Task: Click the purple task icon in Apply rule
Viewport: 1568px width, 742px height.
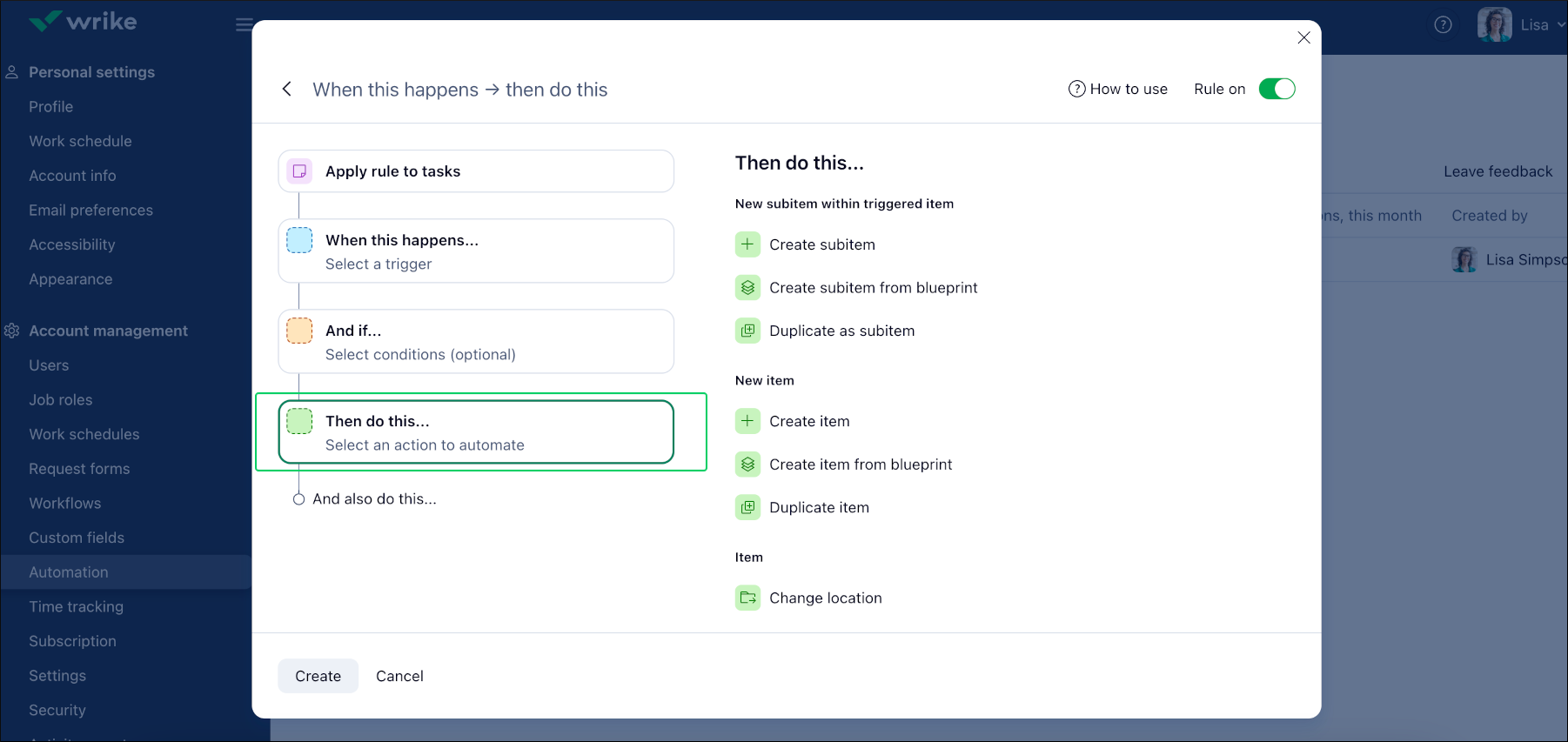Action: tap(299, 171)
